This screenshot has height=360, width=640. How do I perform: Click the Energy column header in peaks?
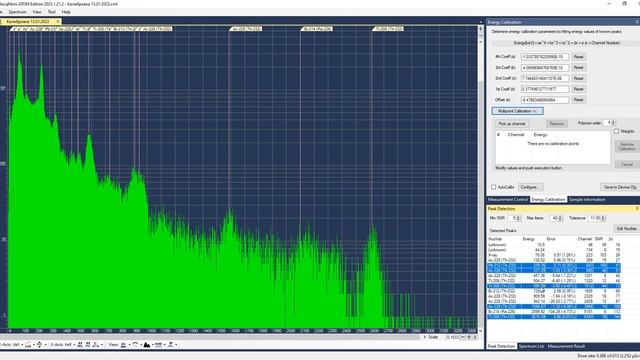tap(529, 239)
